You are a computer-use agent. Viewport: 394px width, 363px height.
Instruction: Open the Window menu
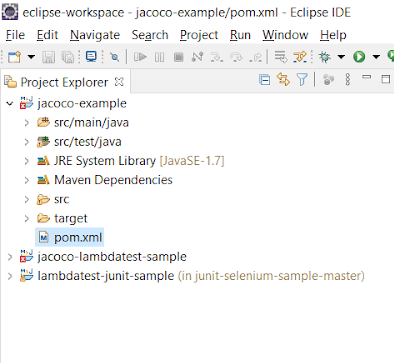point(285,35)
